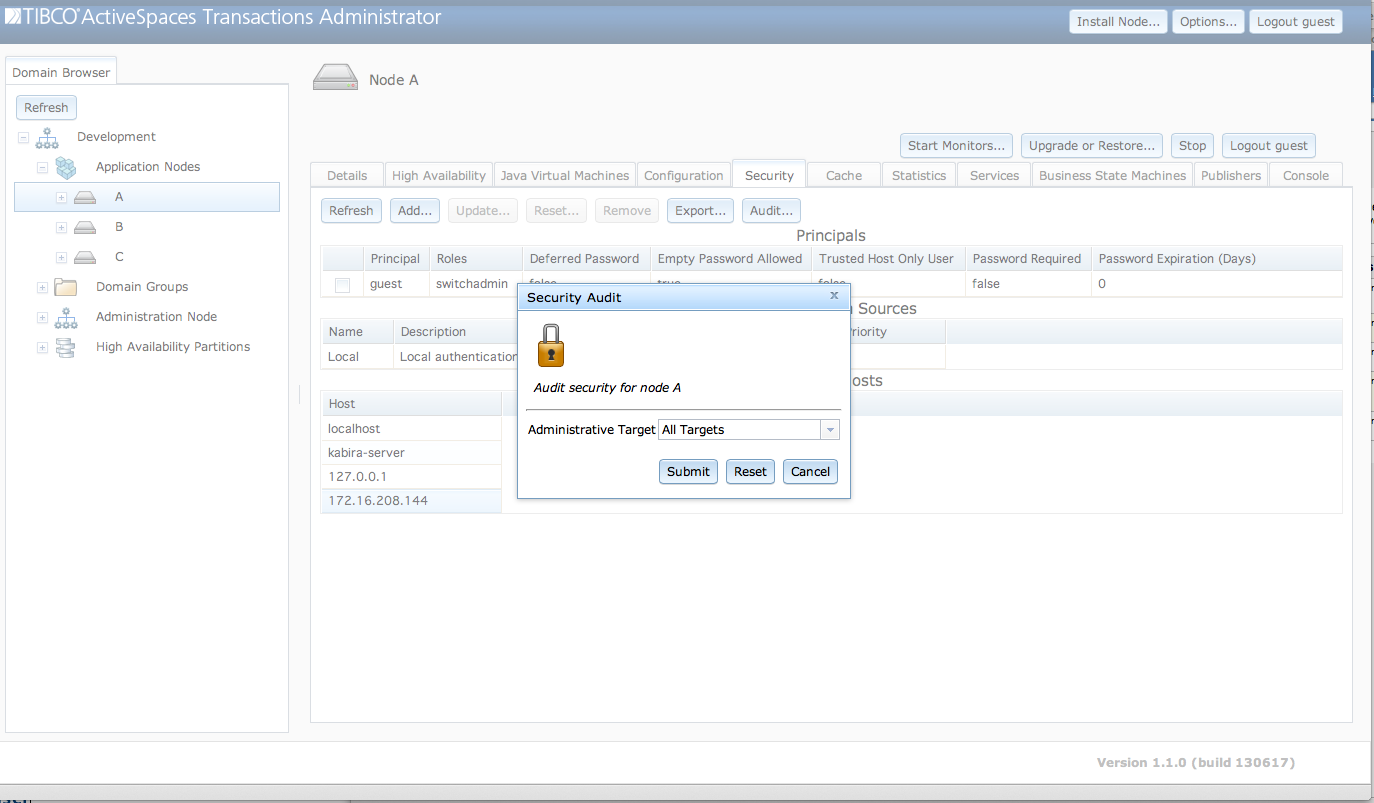Open the Java Virtual Machines tab
The height and width of the screenshot is (803, 1374).
tap(564, 175)
